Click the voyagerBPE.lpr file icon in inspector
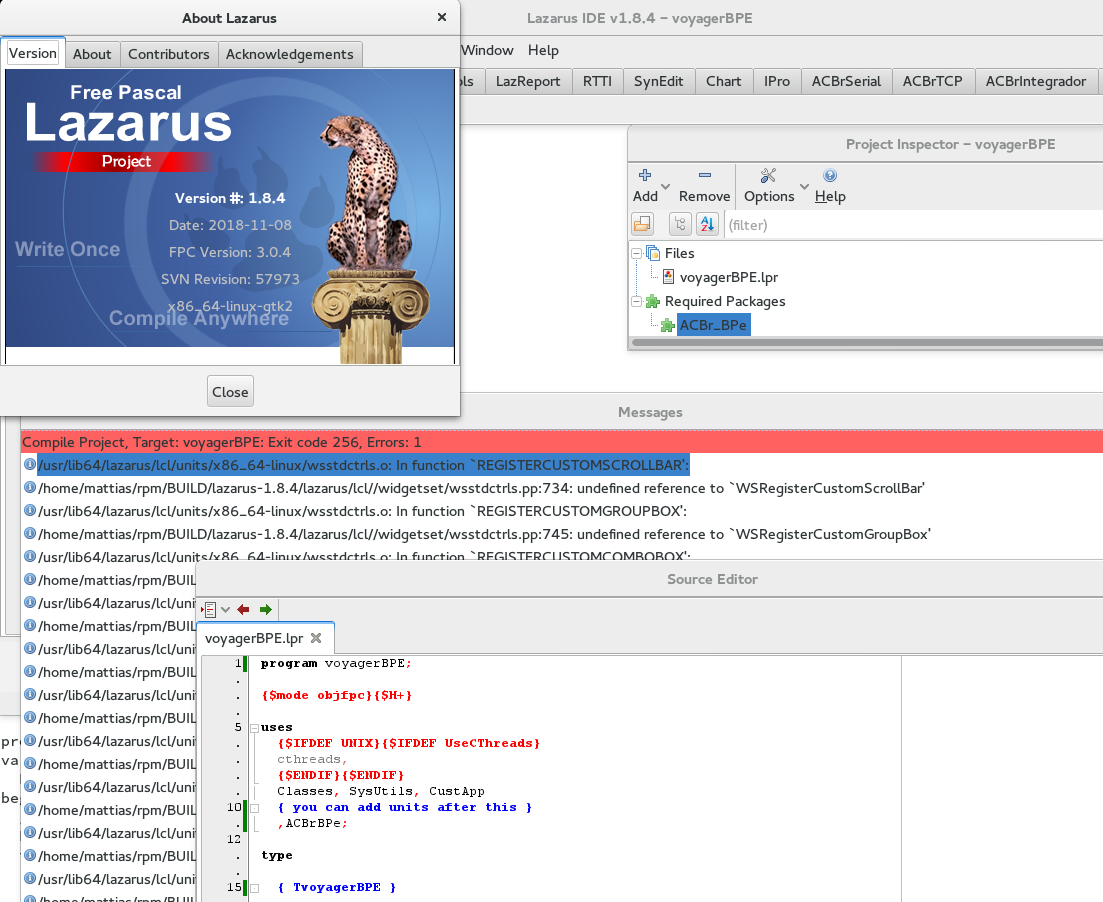This screenshot has width=1103, height=902. click(x=668, y=277)
